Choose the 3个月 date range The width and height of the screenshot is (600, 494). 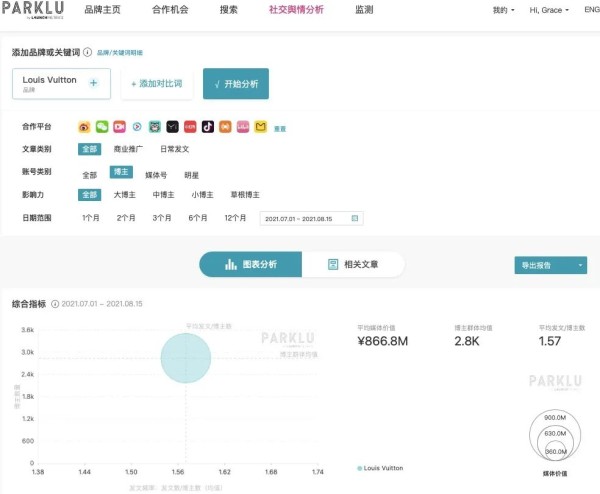[x=162, y=218]
